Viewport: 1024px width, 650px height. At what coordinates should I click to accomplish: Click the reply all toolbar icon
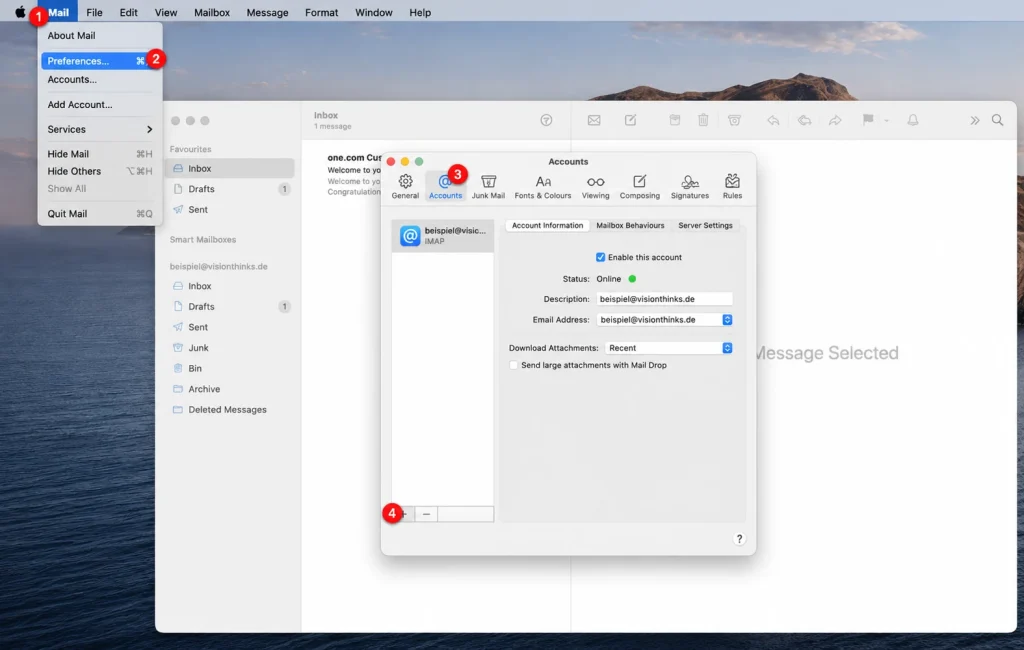point(805,120)
